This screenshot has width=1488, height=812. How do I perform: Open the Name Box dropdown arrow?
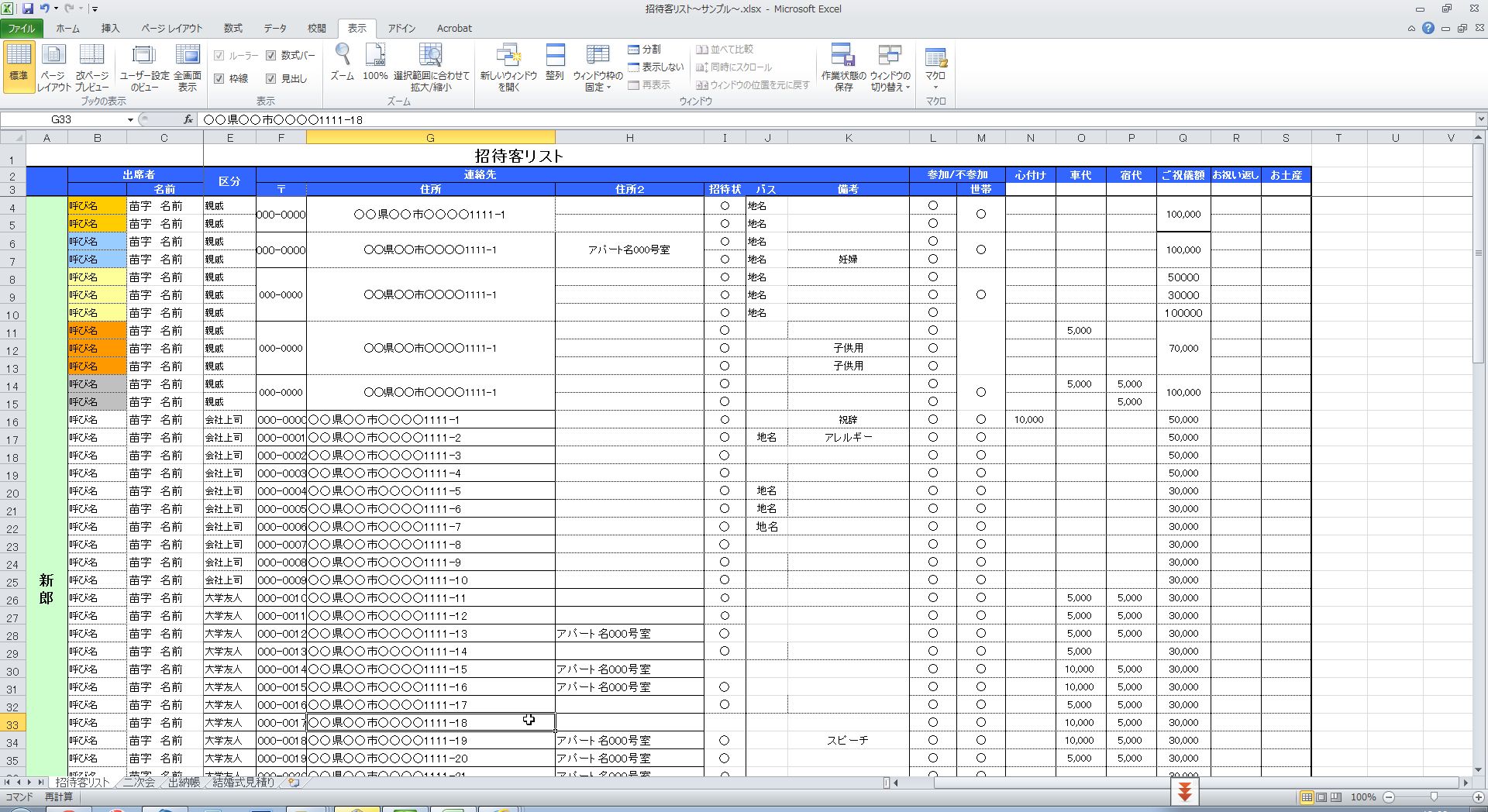click(130, 120)
